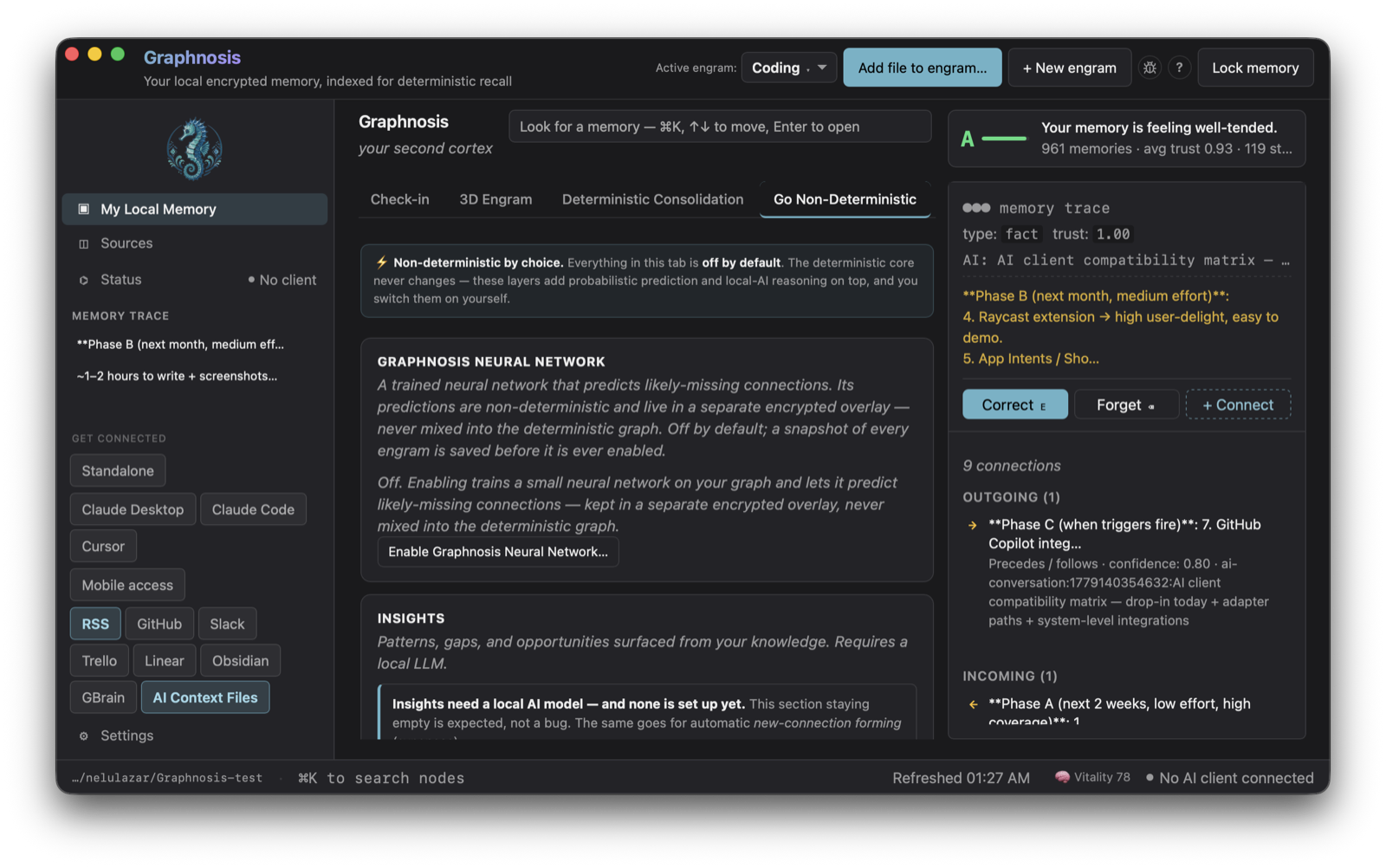This screenshot has height=868, width=1386.
Task: Choose the Cursor connection
Action: click(x=103, y=547)
